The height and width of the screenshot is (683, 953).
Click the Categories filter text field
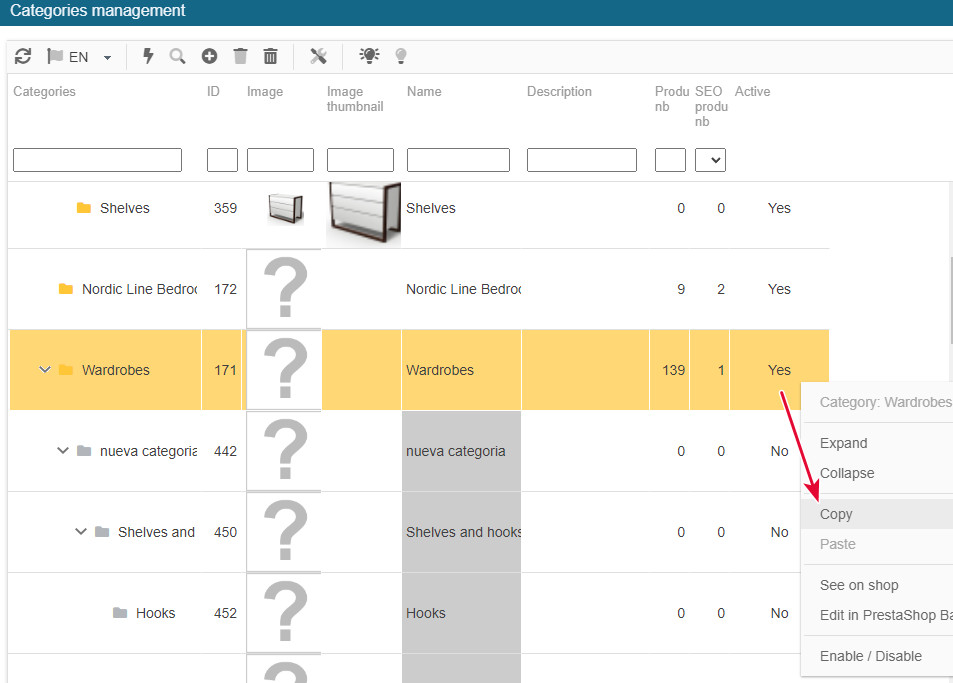point(97,160)
